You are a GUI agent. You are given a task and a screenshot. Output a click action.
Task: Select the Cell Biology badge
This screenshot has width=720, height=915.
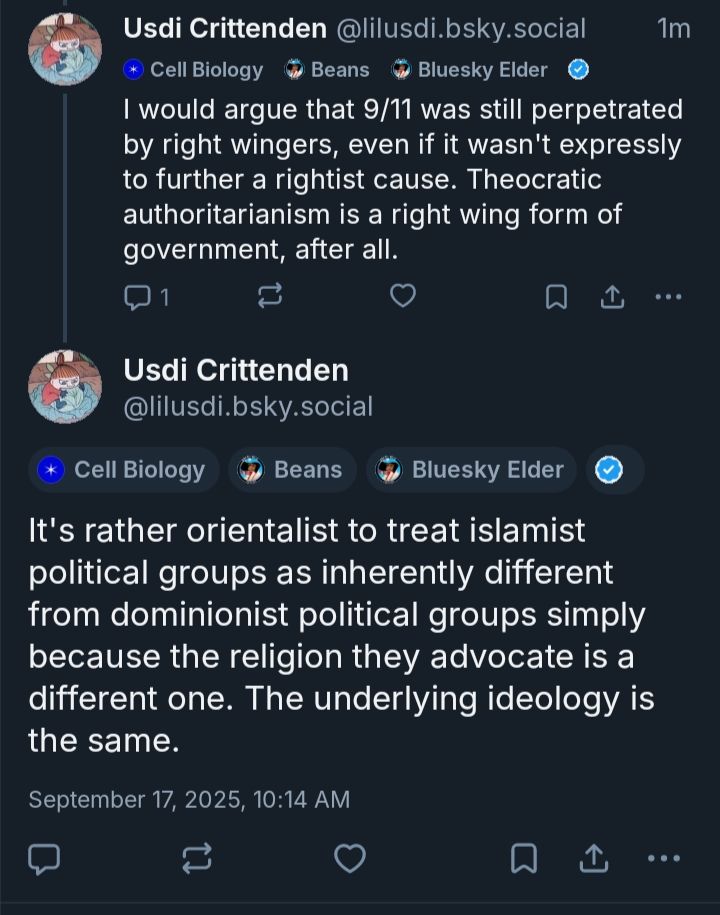pos(123,470)
